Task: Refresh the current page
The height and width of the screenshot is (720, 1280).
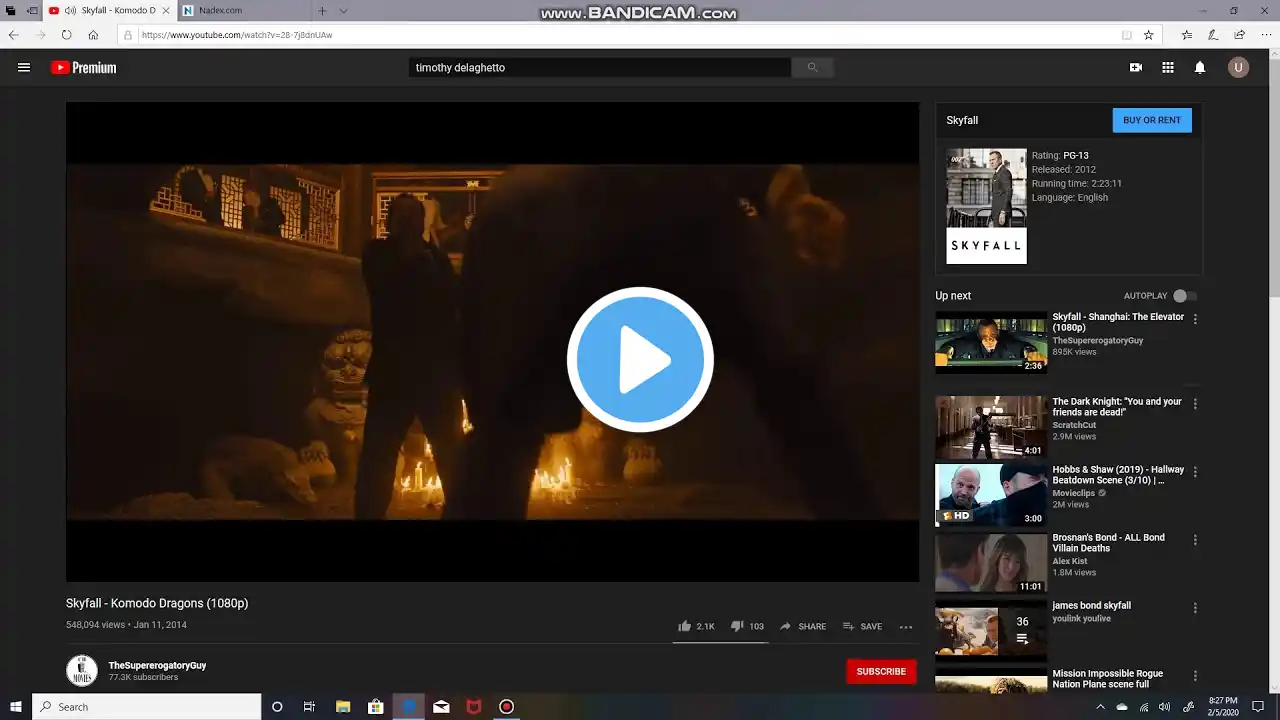Action: [66, 35]
